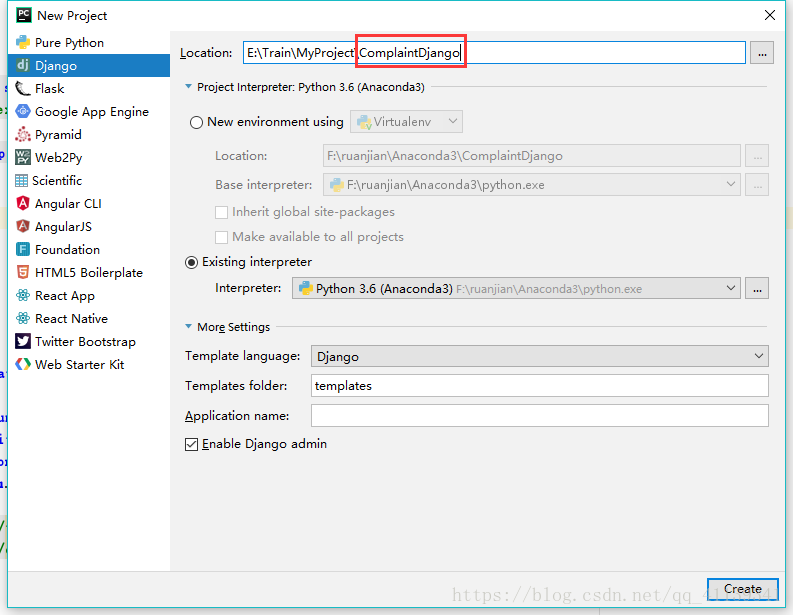Click ellipsis beside environment Location field
The height and width of the screenshot is (615, 793).
(757, 156)
